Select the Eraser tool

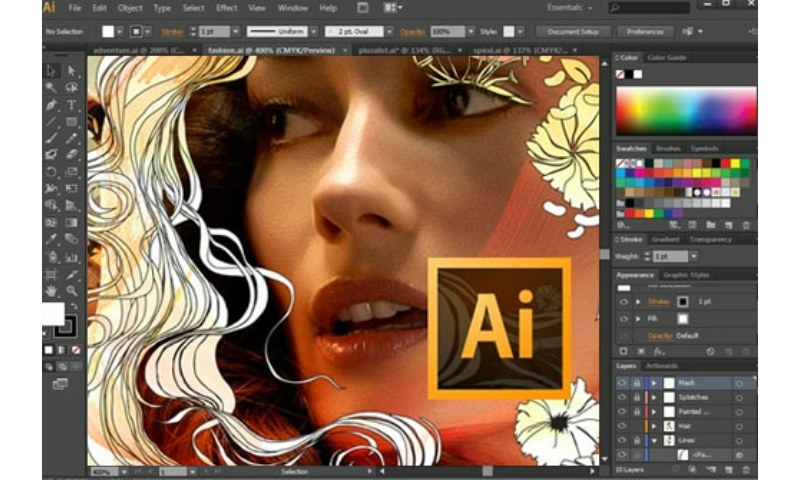pyautogui.click(x=71, y=154)
